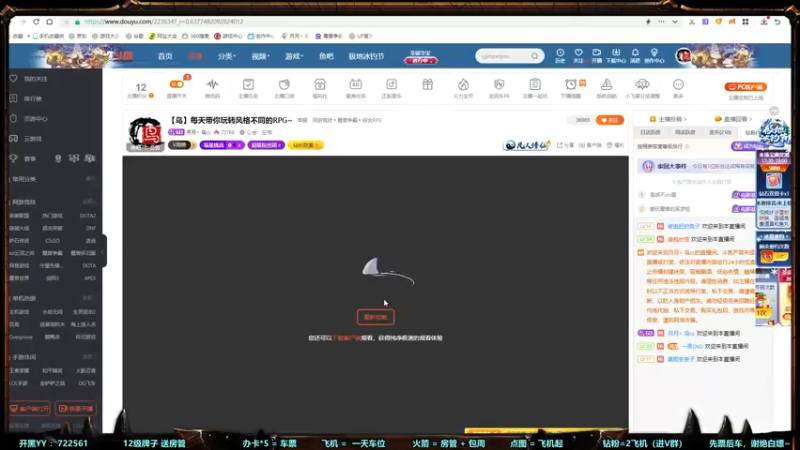Image resolution: width=800 pixels, height=450 pixels.
Task: Open the 主播口袋 wallet icon
Action: click(x=284, y=88)
